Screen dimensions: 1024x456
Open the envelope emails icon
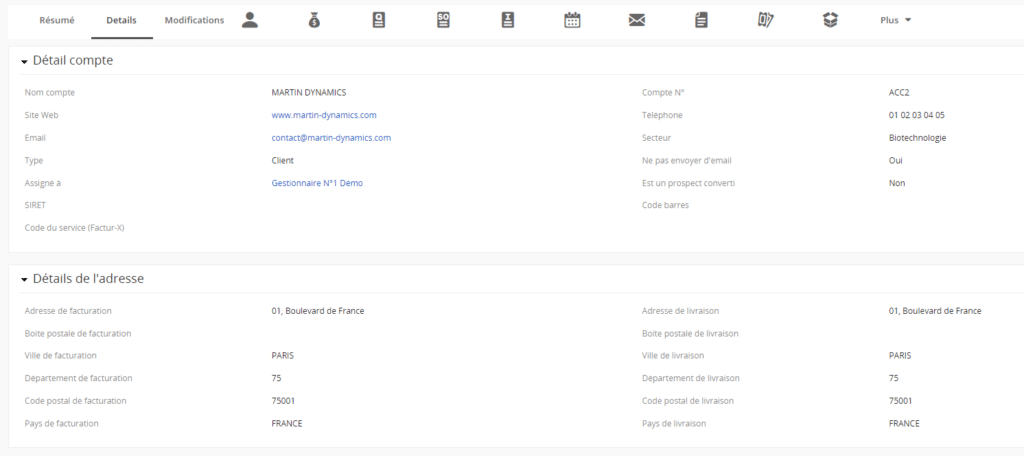(x=637, y=20)
